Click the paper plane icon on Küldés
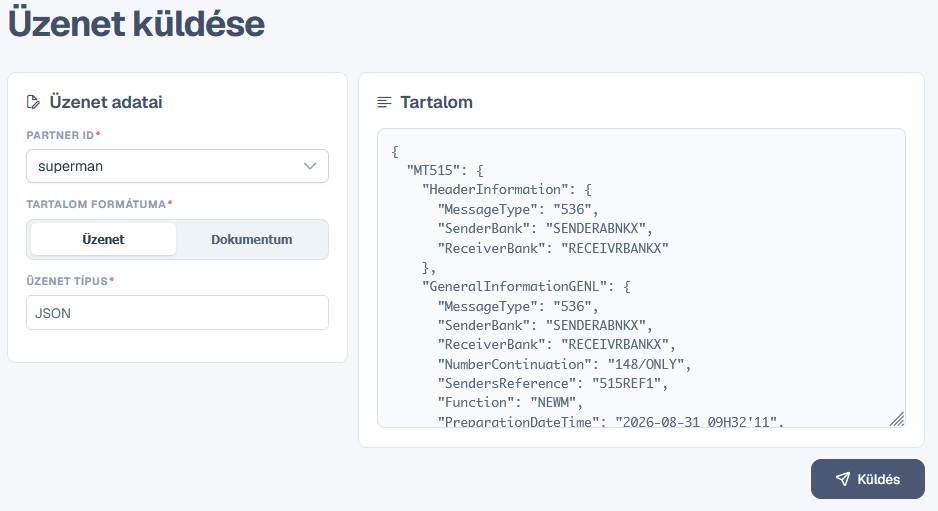This screenshot has height=511, width=938. click(x=842, y=479)
